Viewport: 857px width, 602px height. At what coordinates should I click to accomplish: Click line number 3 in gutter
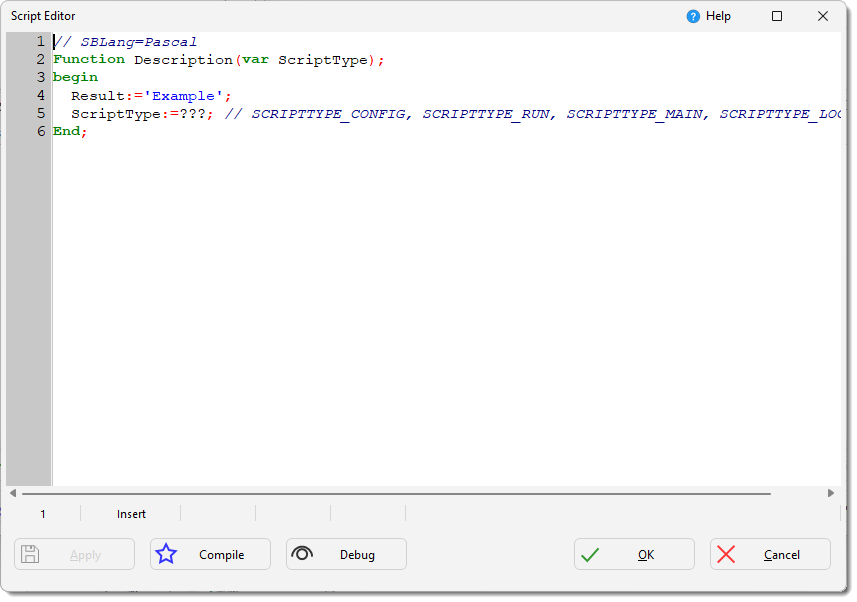[40, 77]
